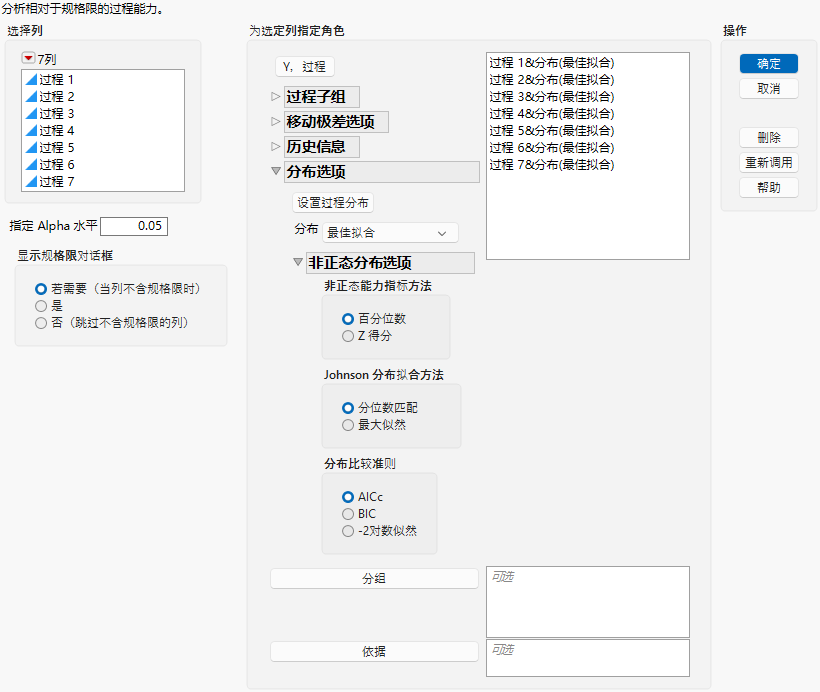
Task: Expand the 历史信息 section
Action: 276,146
